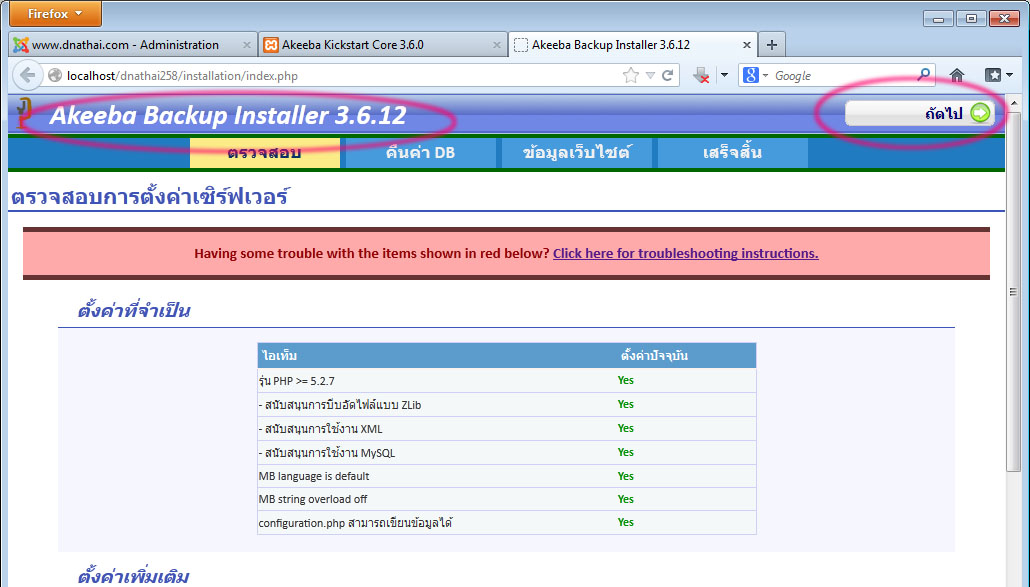The height and width of the screenshot is (587, 1030).
Task: Open the search engine dropdown
Action: point(765,74)
